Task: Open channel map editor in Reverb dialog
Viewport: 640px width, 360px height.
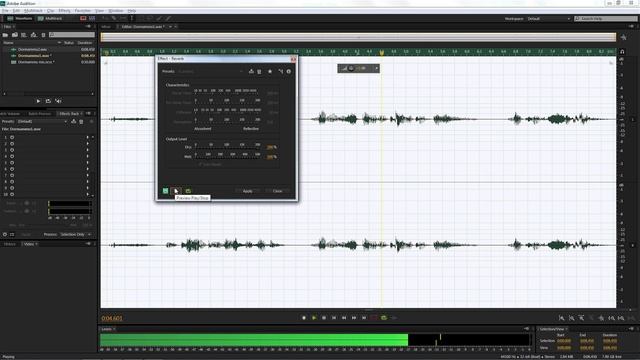Action: pos(280,71)
